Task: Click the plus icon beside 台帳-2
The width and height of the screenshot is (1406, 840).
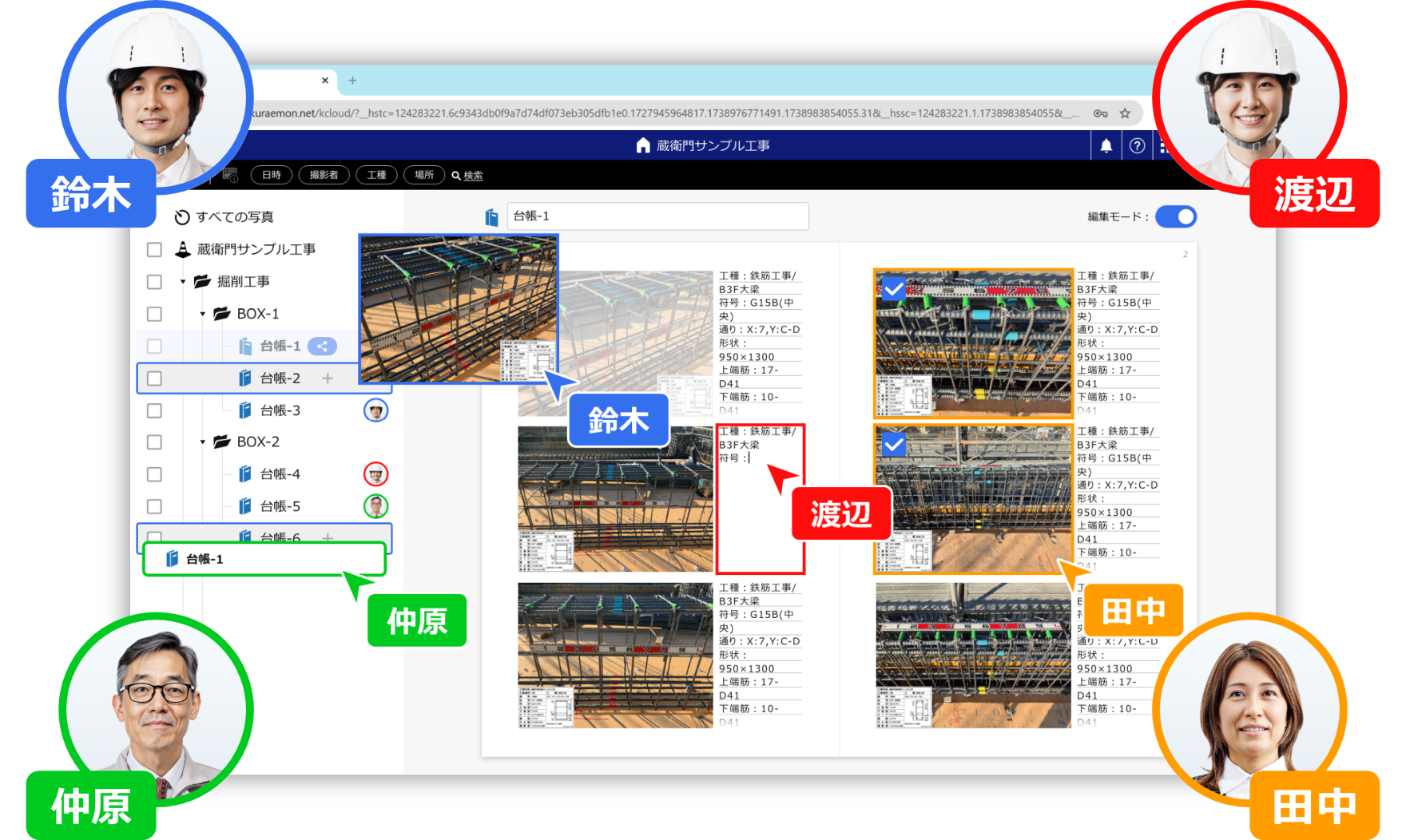Action: pos(328,378)
